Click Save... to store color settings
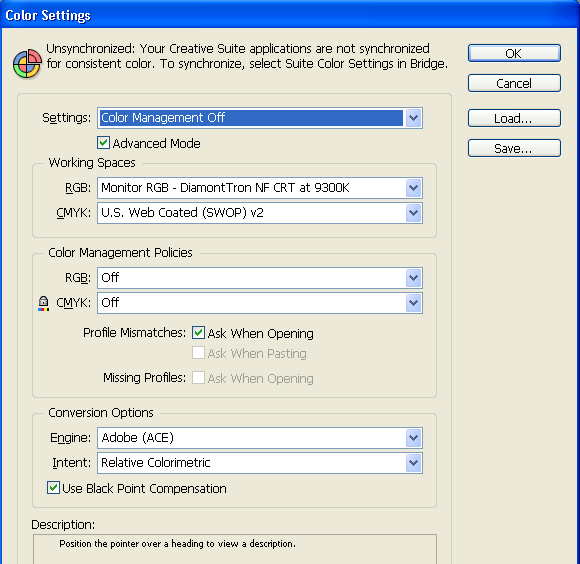This screenshot has height=564, width=580. (x=514, y=148)
